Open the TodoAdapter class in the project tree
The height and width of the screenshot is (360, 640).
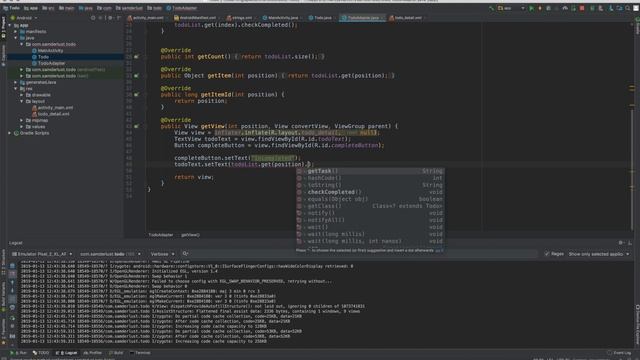(x=48, y=63)
